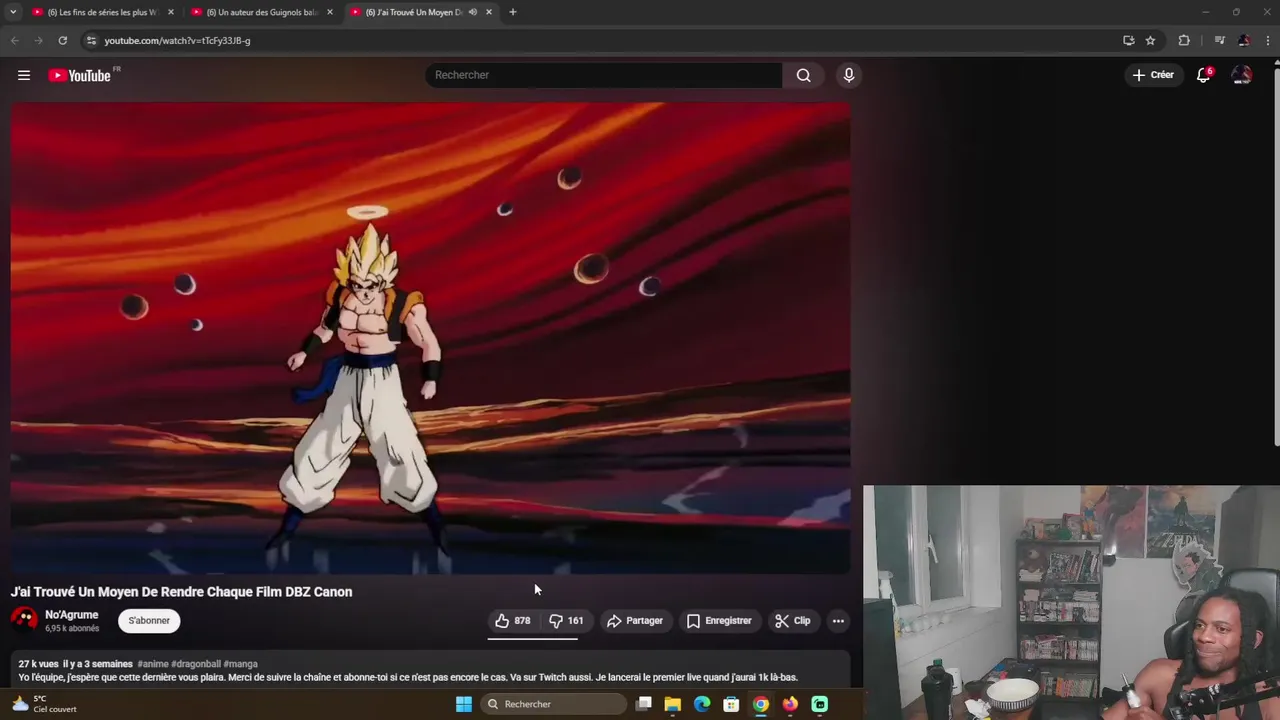Image resolution: width=1280 pixels, height=720 pixels.
Task: Open the green app icon on taskbar
Action: coord(820,704)
